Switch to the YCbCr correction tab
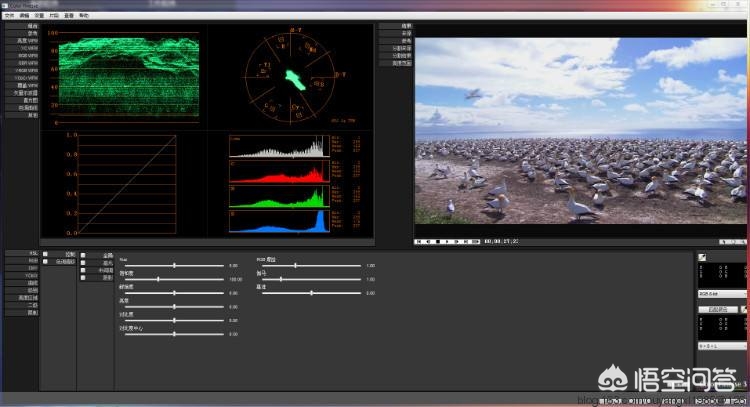 pyautogui.click(x=20, y=275)
